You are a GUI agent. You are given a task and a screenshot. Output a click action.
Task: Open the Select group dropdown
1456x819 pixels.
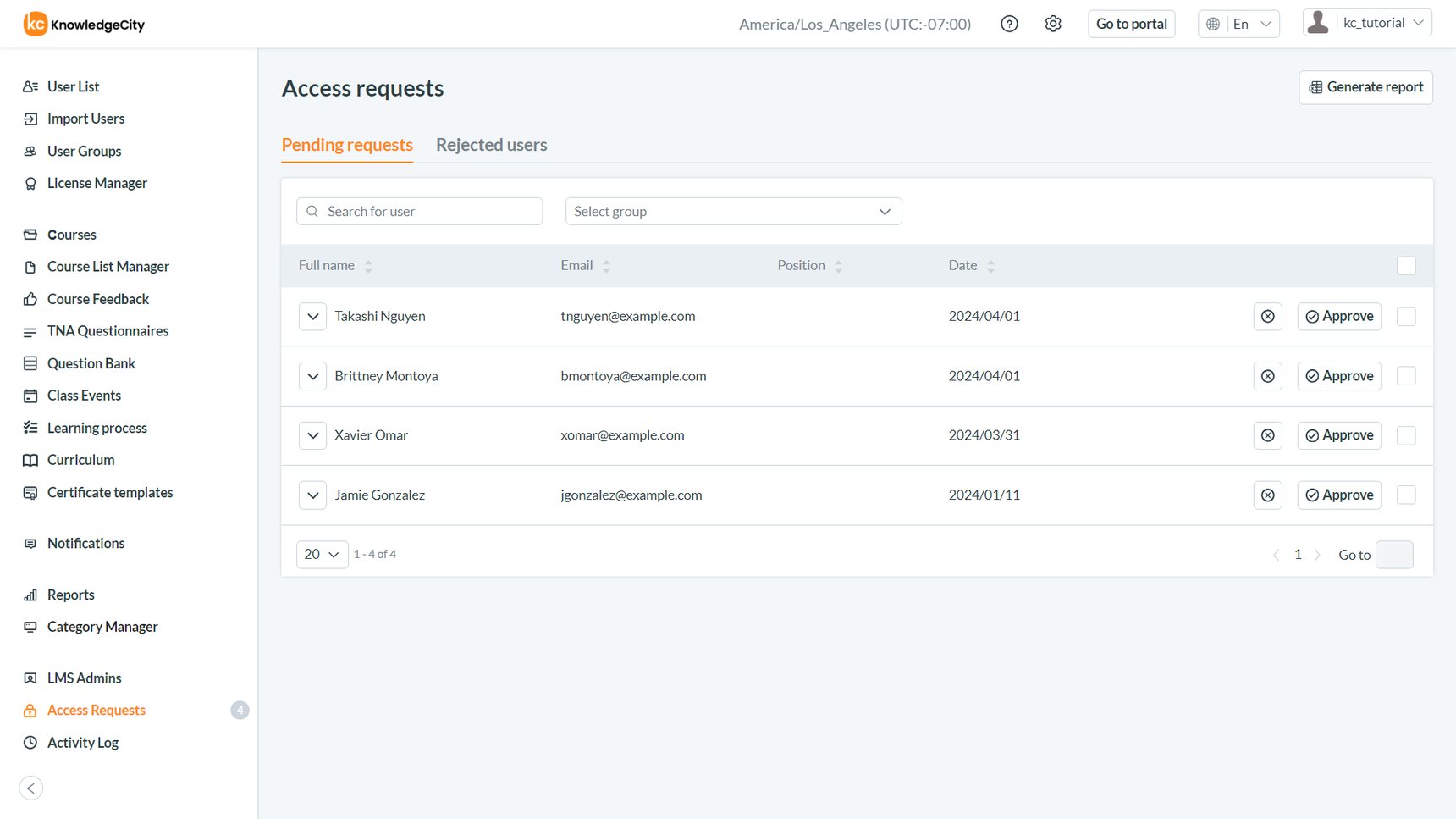[x=733, y=211]
